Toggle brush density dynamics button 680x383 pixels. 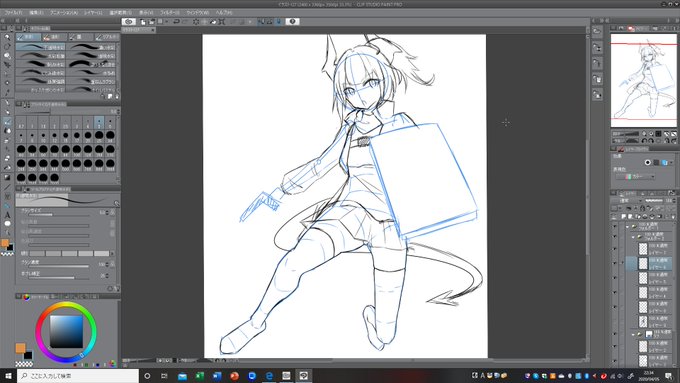[x=112, y=264]
